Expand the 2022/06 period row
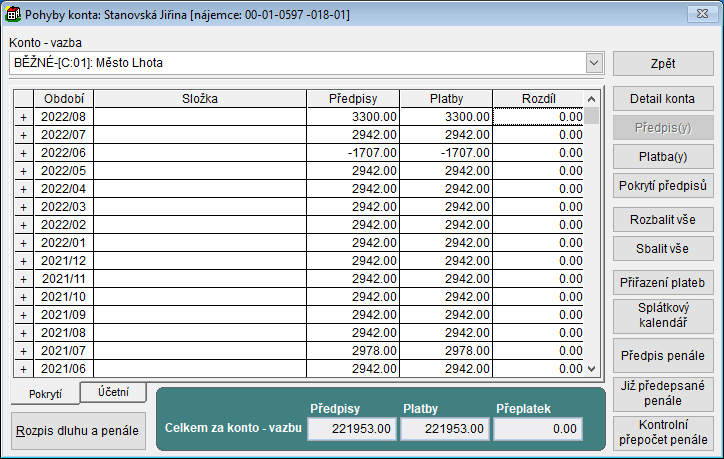 (23, 153)
